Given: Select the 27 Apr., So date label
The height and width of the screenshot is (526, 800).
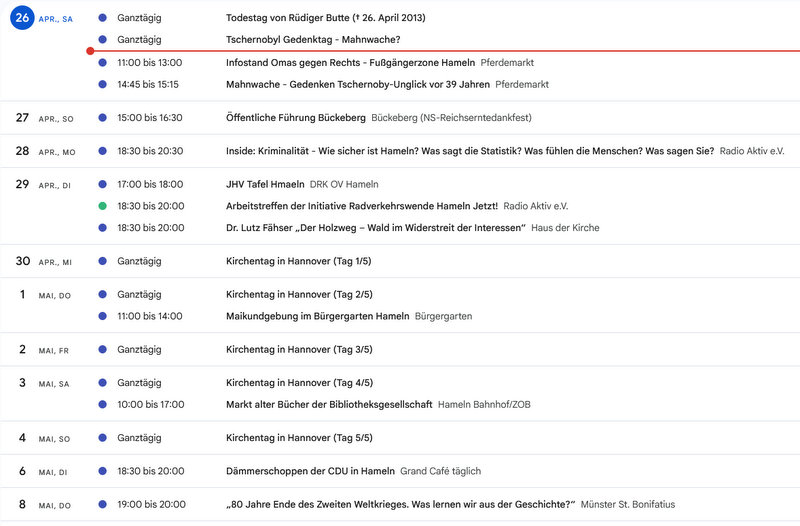Looking at the screenshot, I should [x=44, y=118].
